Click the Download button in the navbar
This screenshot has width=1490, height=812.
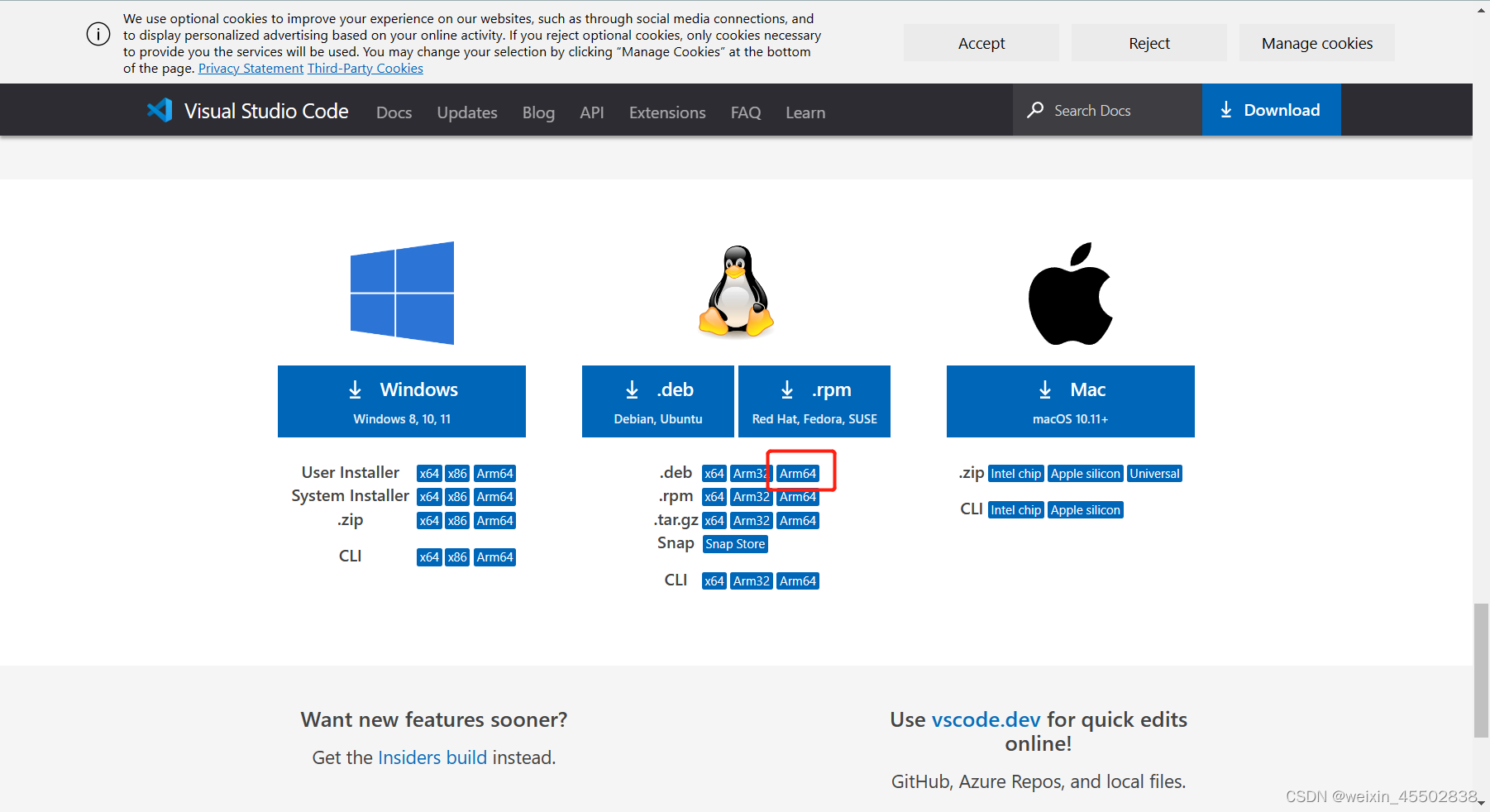point(1271,110)
